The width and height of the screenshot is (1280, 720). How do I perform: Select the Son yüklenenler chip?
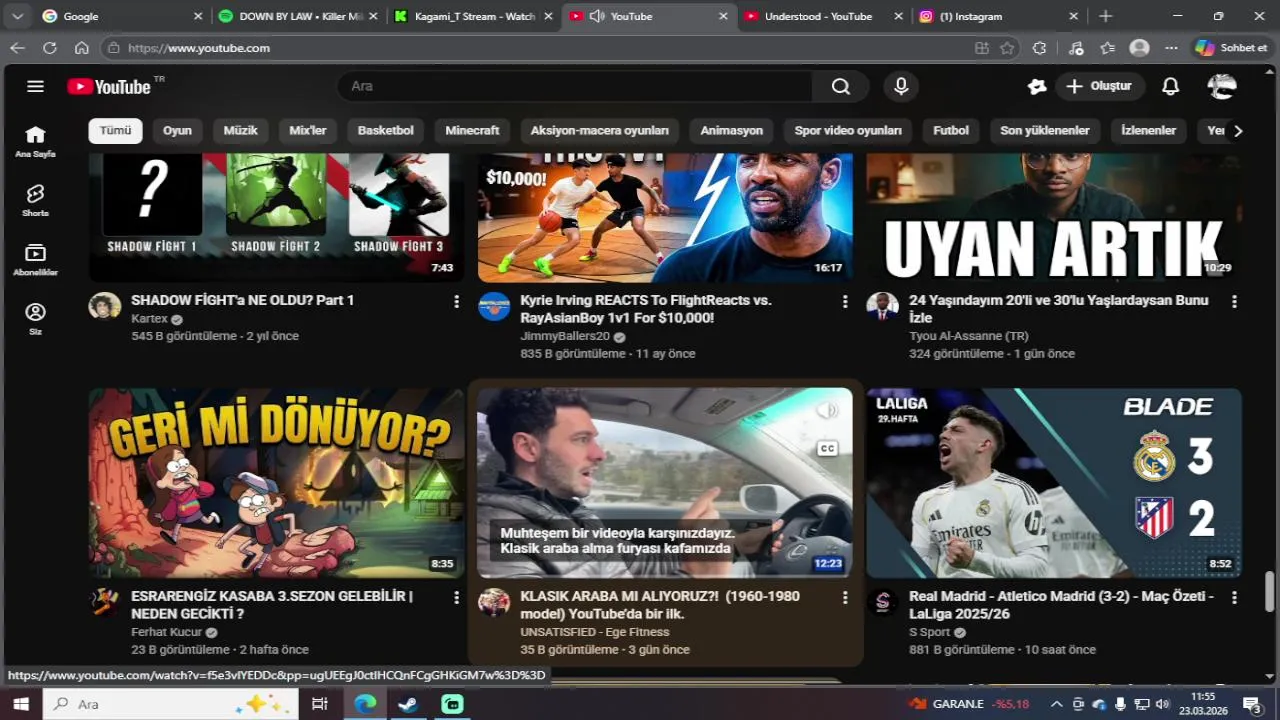(1045, 131)
